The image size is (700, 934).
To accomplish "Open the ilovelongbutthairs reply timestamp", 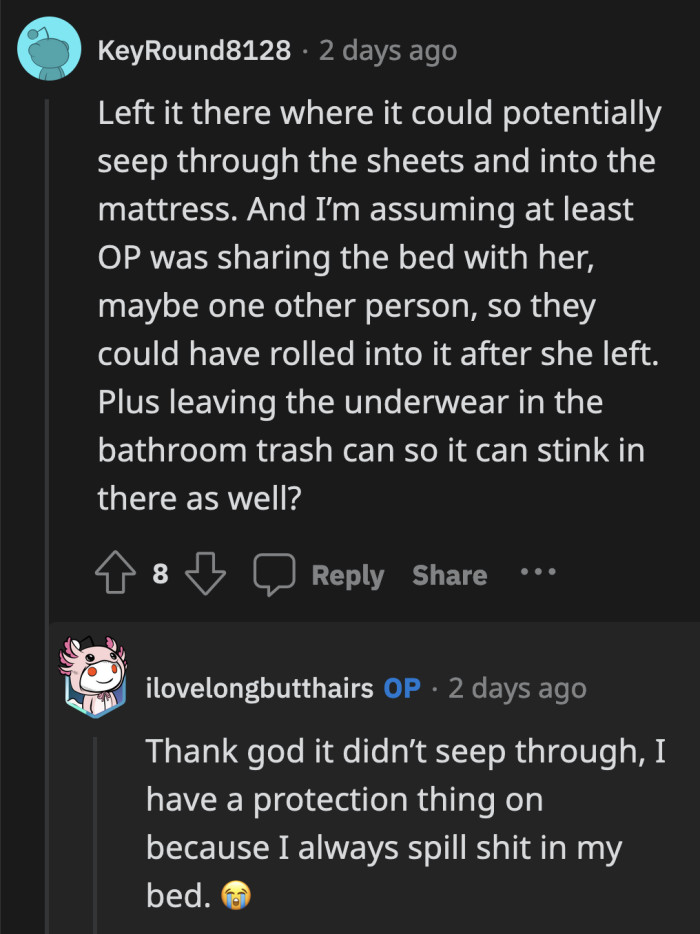I will 517,689.
